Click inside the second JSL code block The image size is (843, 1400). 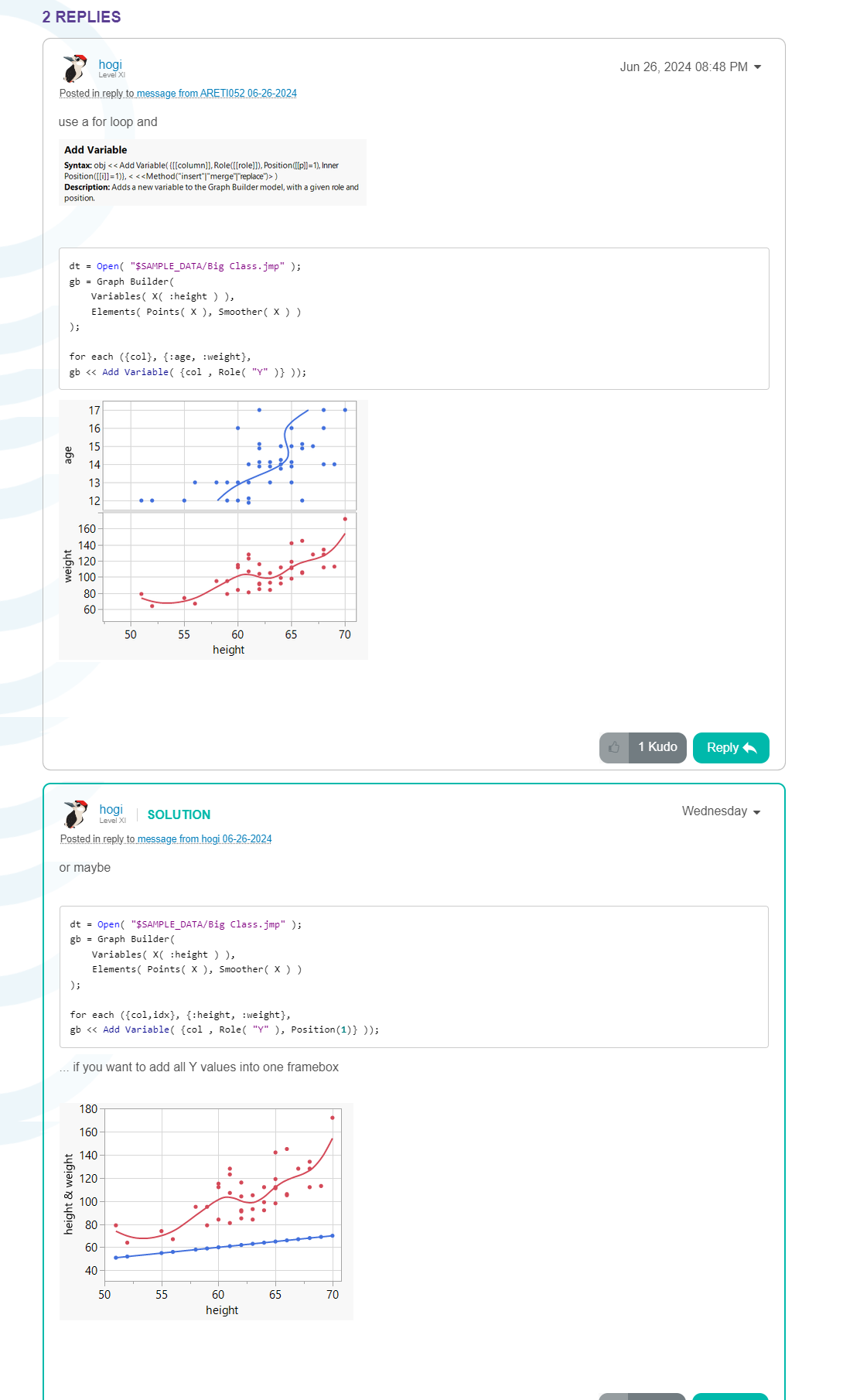pyautogui.click(x=414, y=976)
